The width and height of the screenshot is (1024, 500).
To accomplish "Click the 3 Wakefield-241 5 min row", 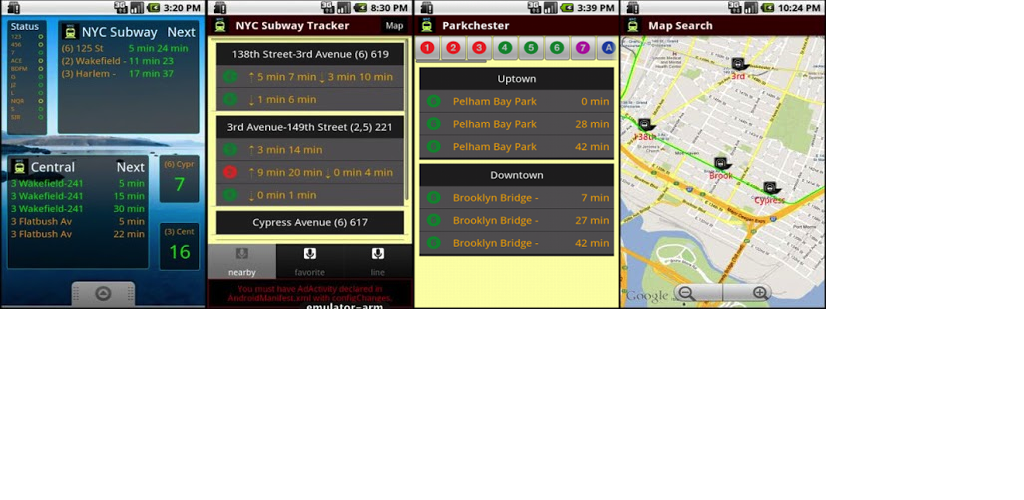I will (x=78, y=183).
